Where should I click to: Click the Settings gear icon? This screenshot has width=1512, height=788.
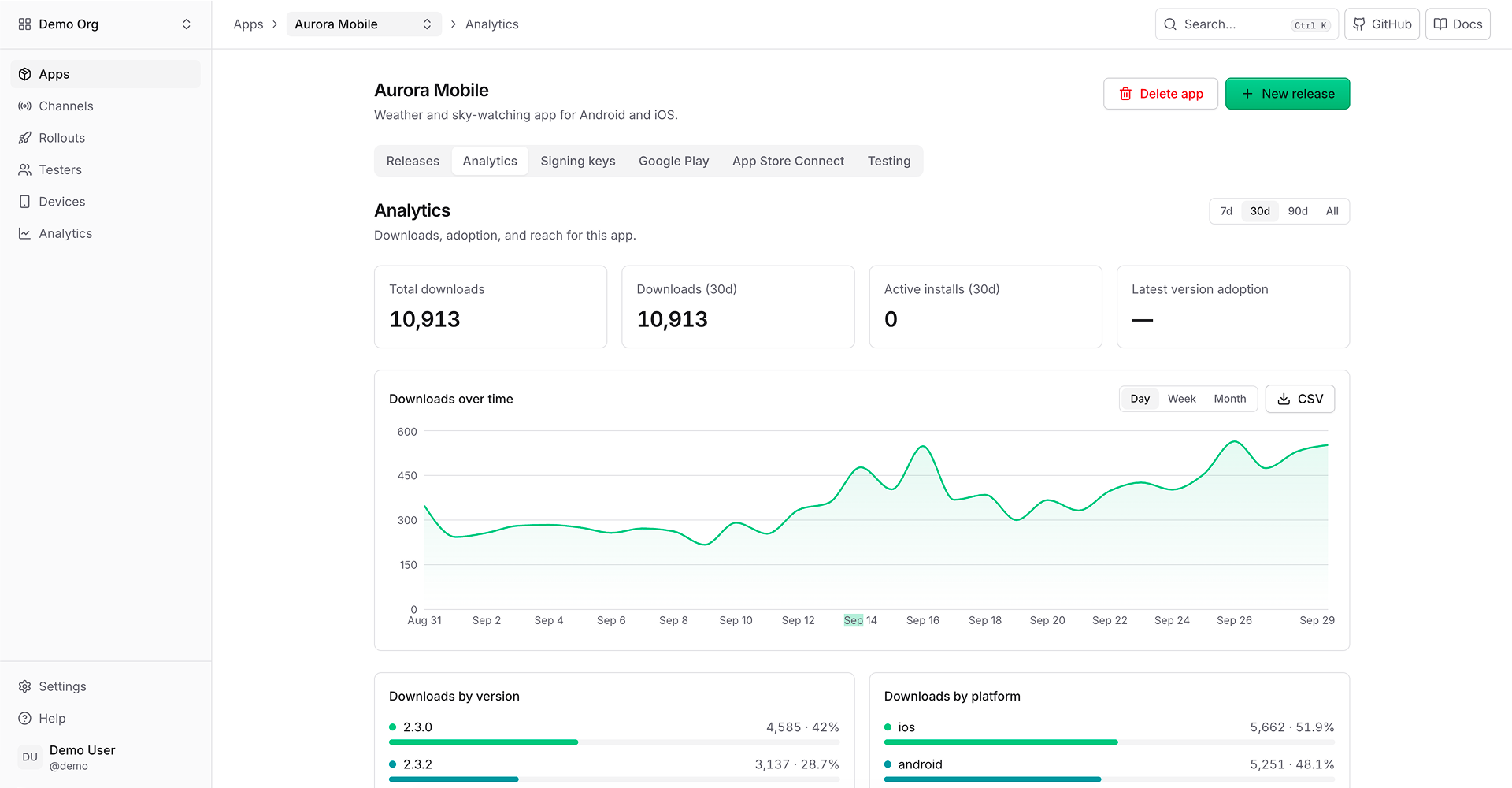point(25,686)
